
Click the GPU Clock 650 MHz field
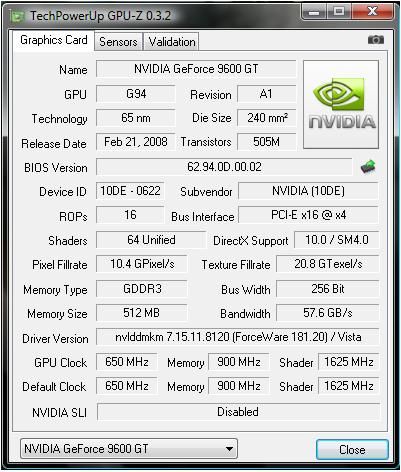(x=127, y=362)
